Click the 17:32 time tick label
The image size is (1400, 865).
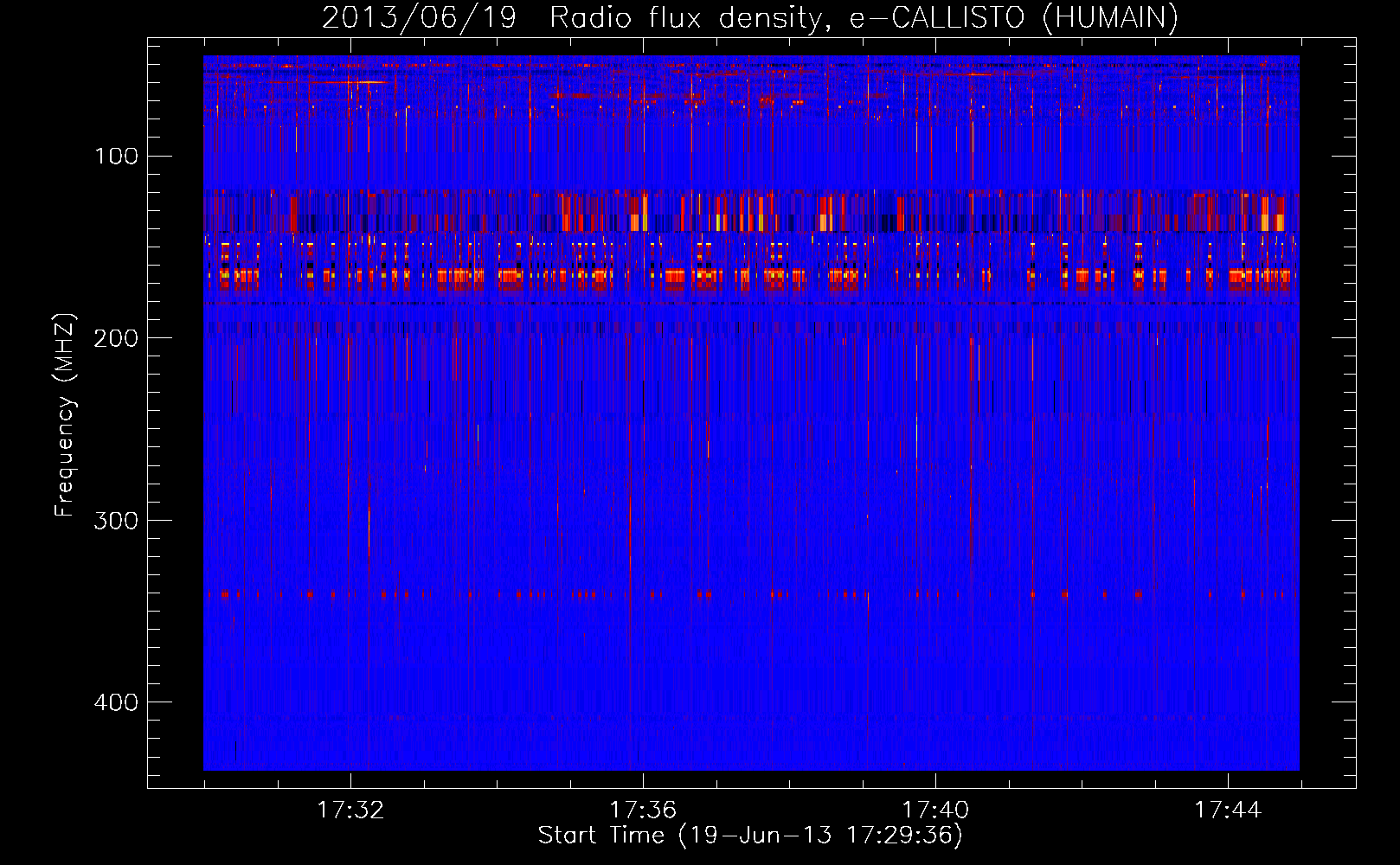pyautogui.click(x=350, y=811)
